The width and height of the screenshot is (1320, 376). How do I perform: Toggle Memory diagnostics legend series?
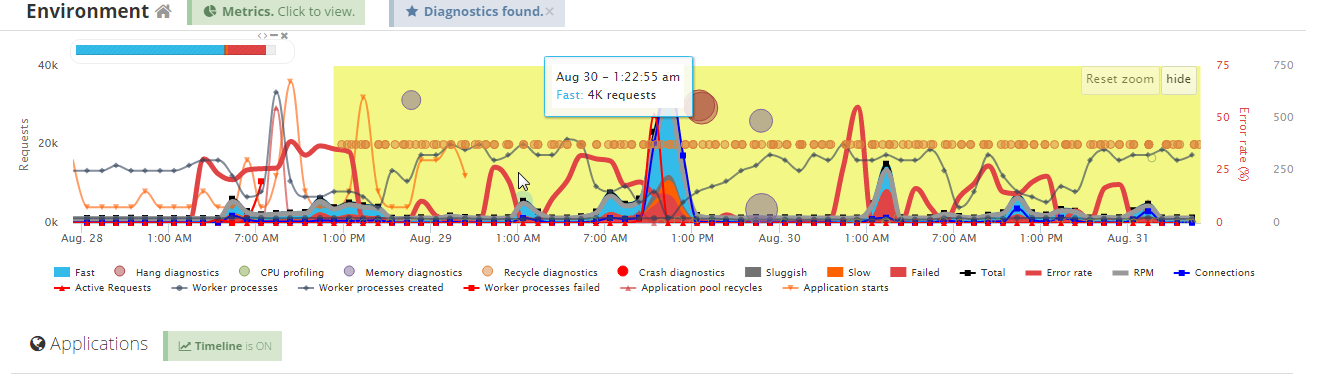tap(402, 272)
